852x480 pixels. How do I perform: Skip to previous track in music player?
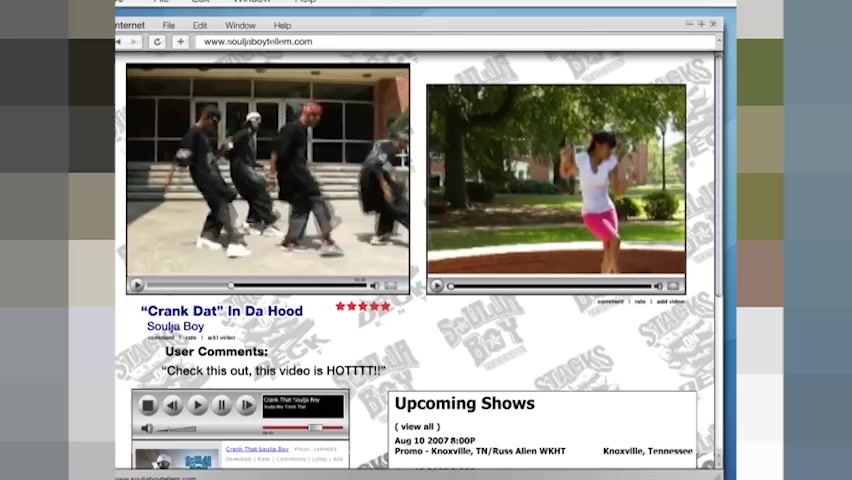click(172, 405)
